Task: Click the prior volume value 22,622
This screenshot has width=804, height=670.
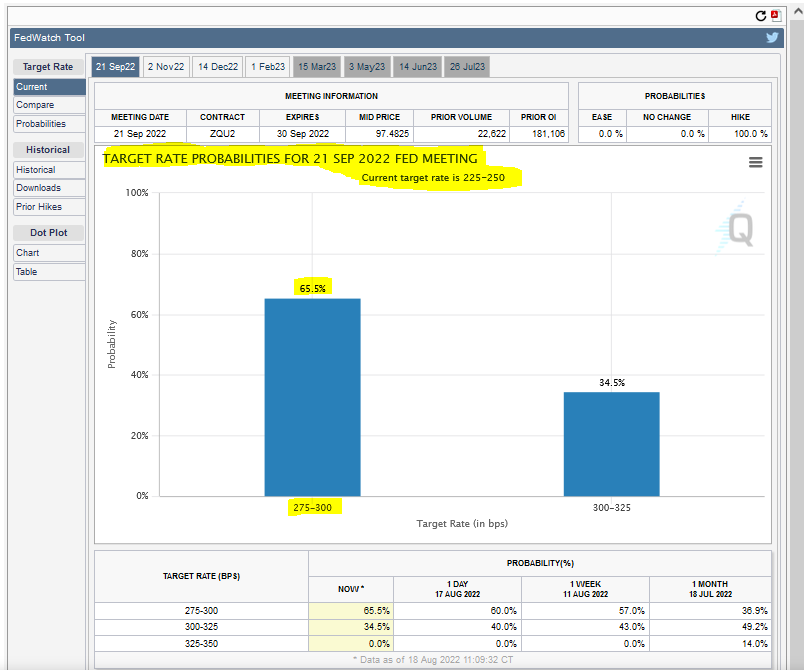Action: pos(492,134)
